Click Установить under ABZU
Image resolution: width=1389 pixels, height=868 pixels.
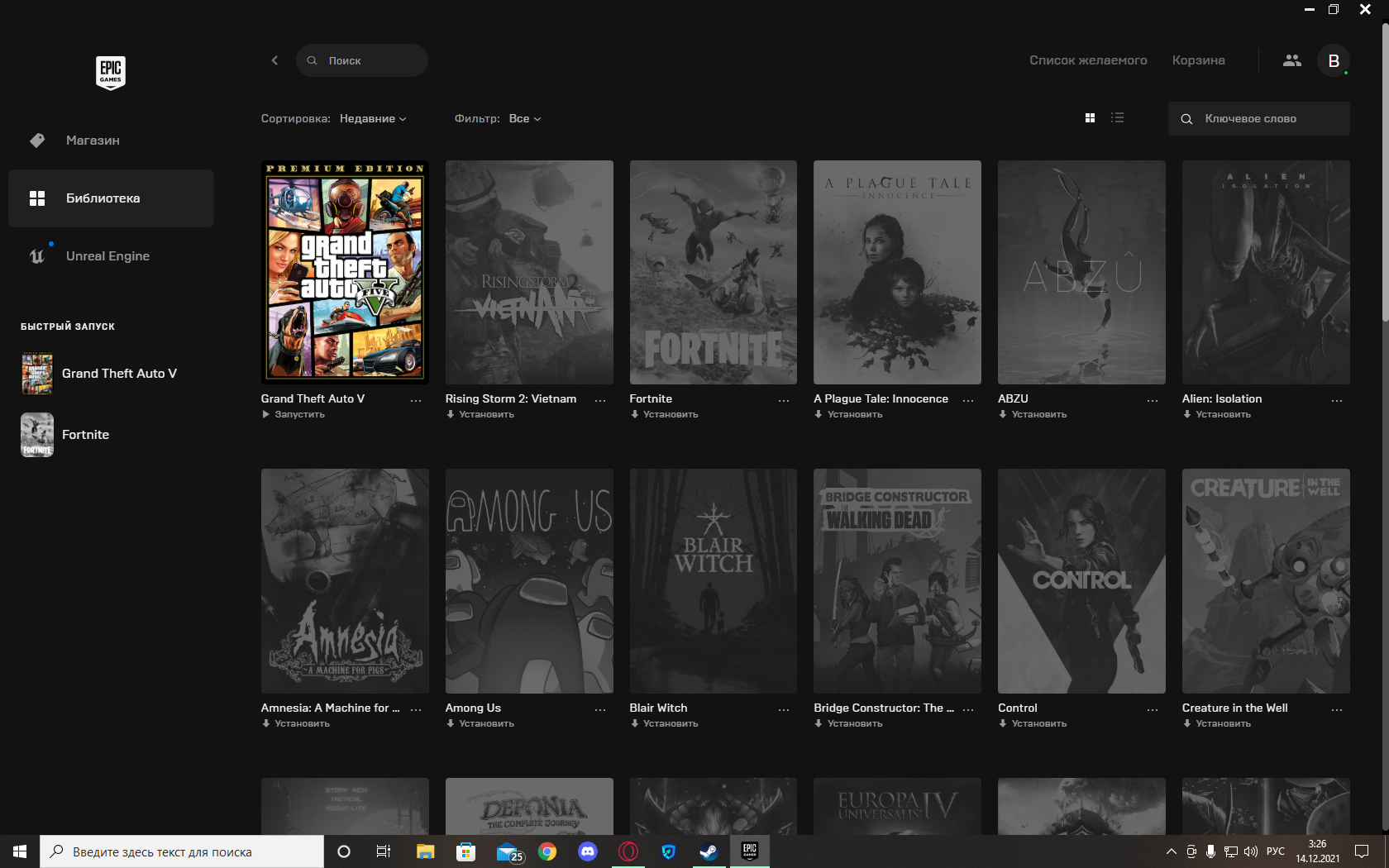point(1033,414)
